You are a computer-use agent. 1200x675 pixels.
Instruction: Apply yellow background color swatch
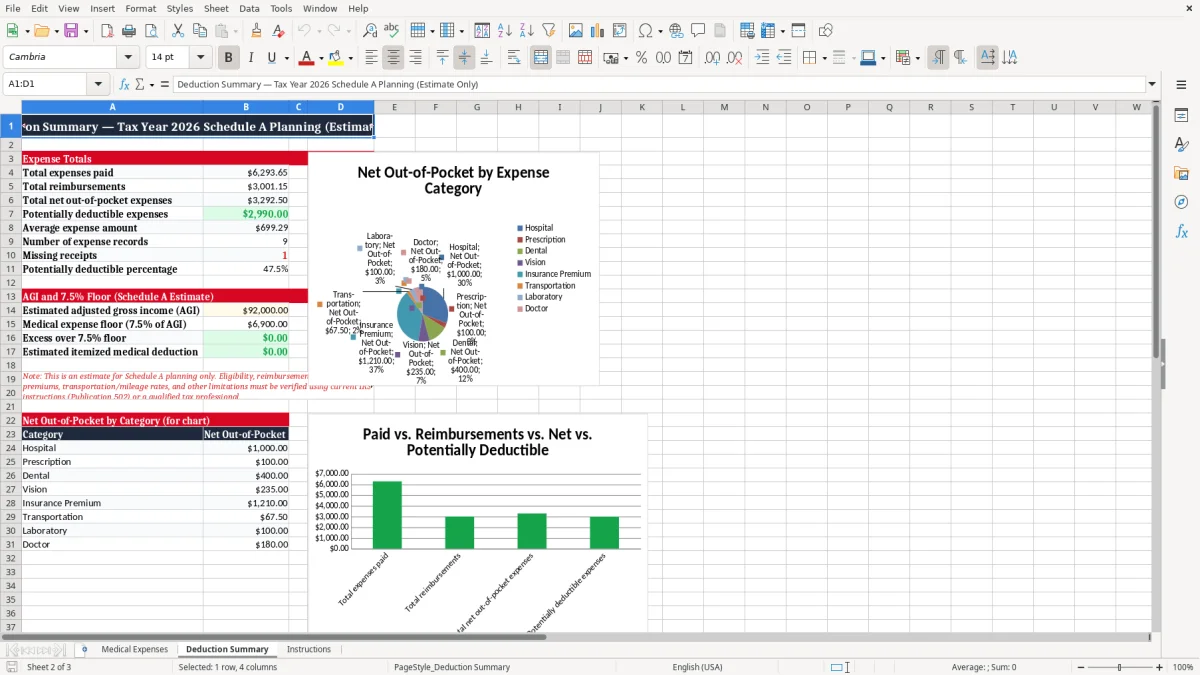[x=336, y=58]
